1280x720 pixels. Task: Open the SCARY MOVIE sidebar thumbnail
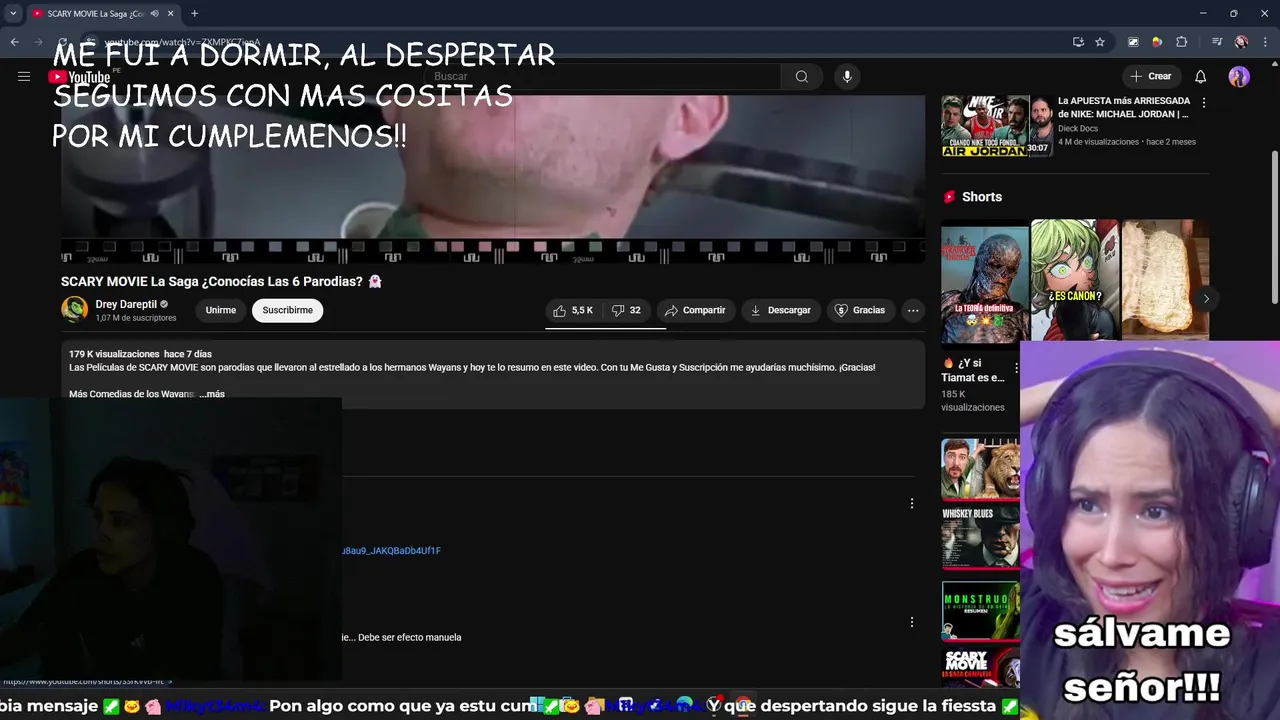pos(980,668)
